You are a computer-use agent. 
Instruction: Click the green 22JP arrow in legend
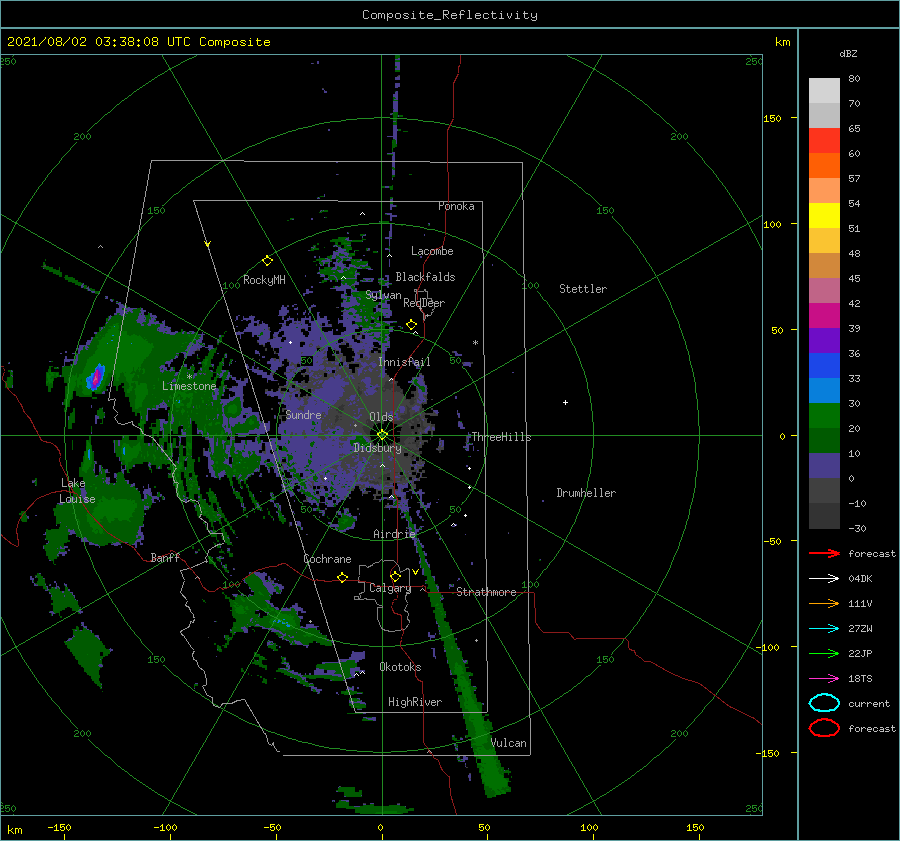pos(824,653)
